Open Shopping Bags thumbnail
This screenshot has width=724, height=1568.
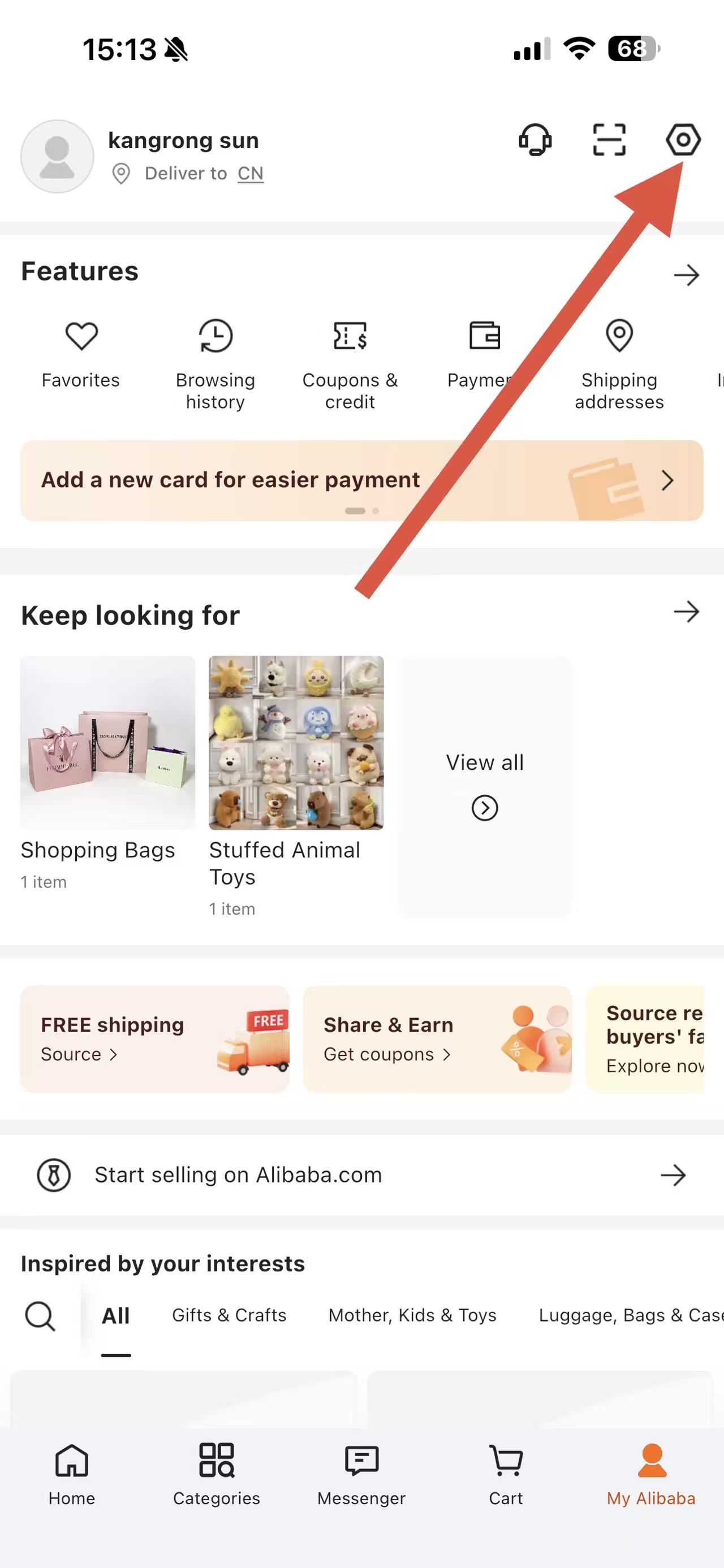point(108,743)
